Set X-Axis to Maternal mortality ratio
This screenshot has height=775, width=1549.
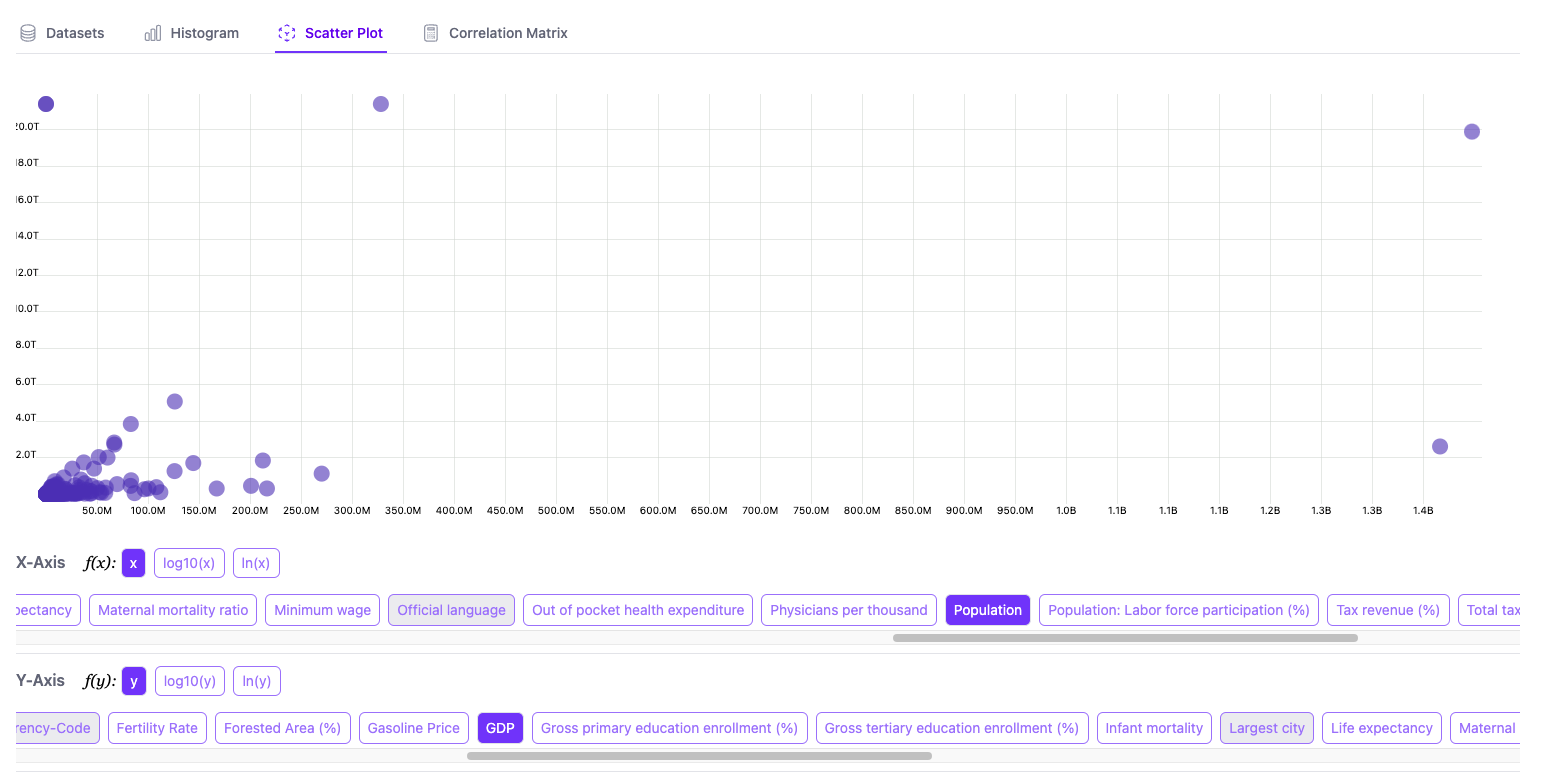coord(173,610)
